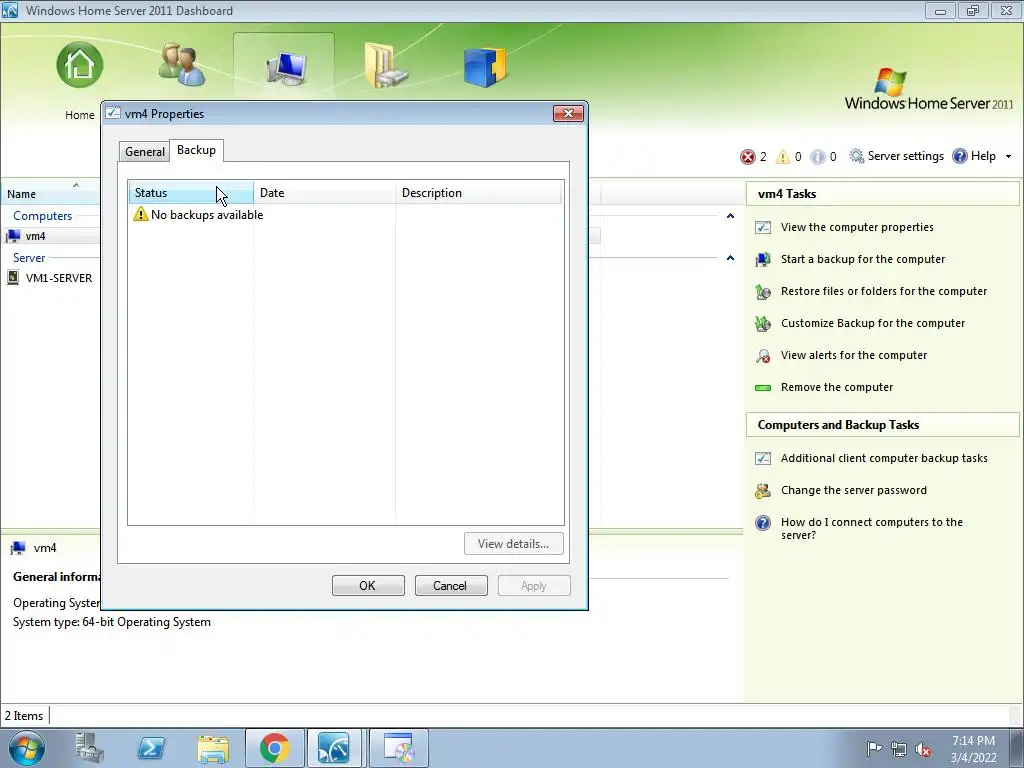This screenshot has height=768, width=1024.
Task: Click View alerts task icon
Action: pyautogui.click(x=763, y=355)
